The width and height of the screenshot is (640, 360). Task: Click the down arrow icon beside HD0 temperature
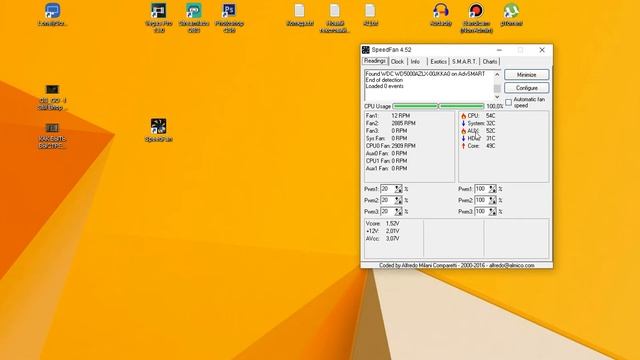463,138
